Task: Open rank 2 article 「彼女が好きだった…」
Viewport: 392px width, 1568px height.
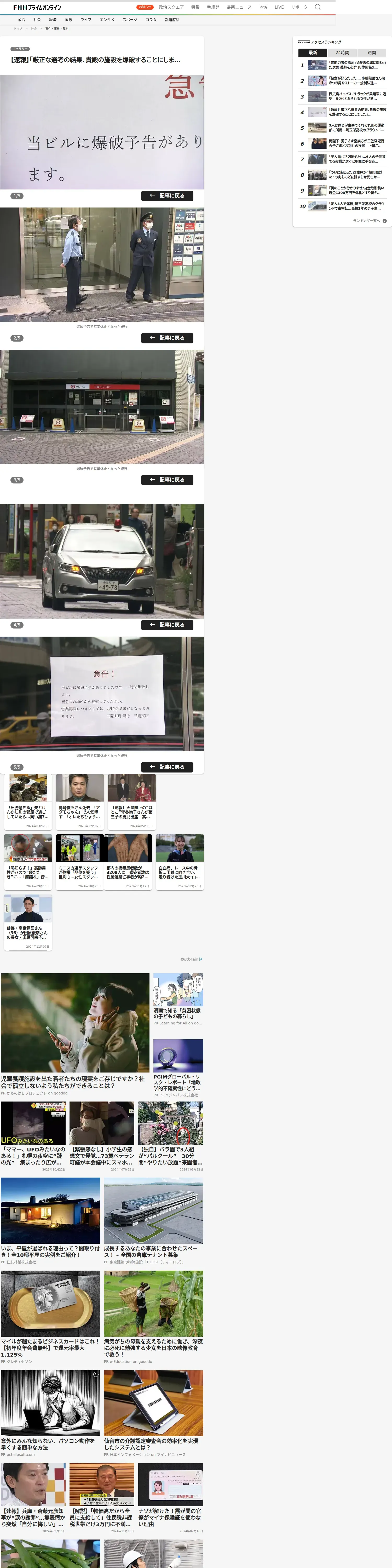Action: point(343,81)
